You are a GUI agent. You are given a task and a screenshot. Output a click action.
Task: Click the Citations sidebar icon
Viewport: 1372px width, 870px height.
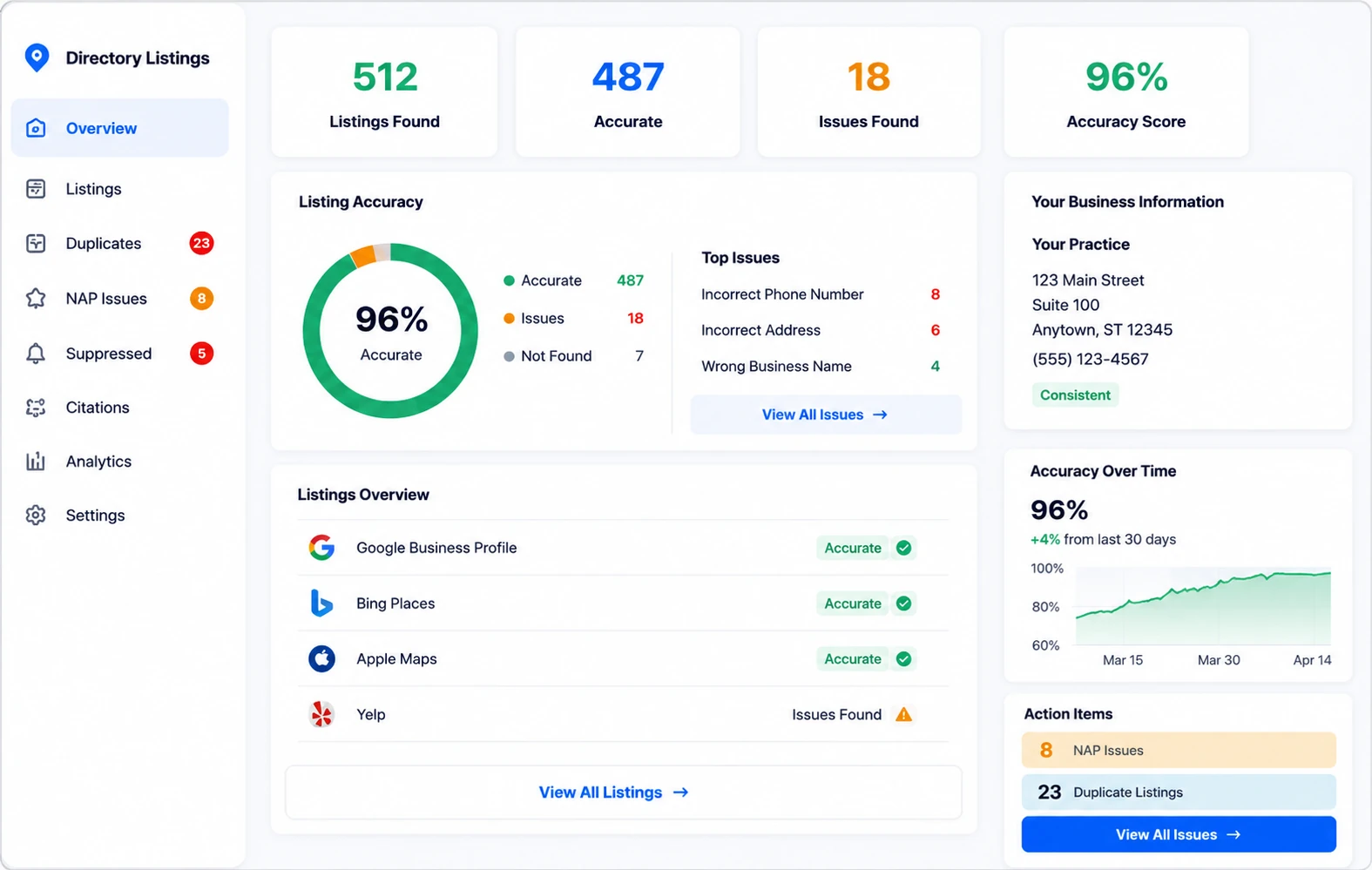[36, 408]
